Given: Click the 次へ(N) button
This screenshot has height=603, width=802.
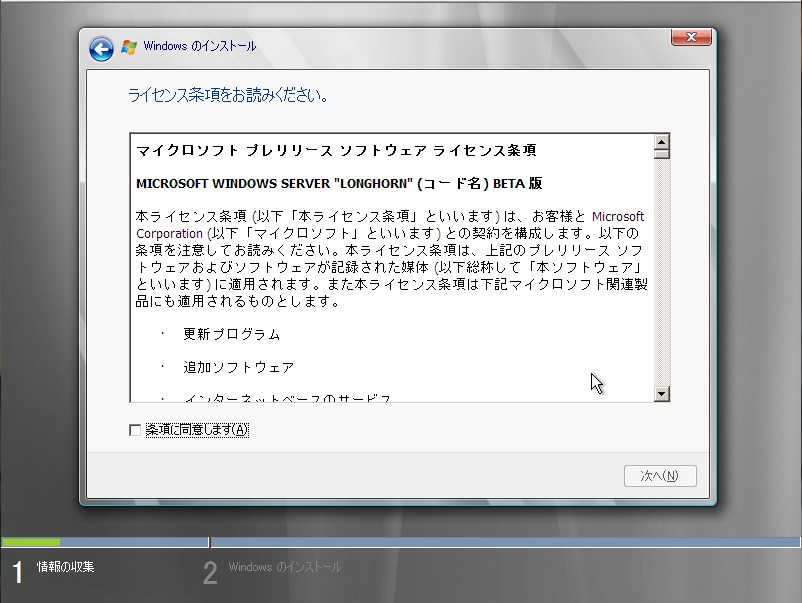Looking at the screenshot, I should (x=660, y=476).
